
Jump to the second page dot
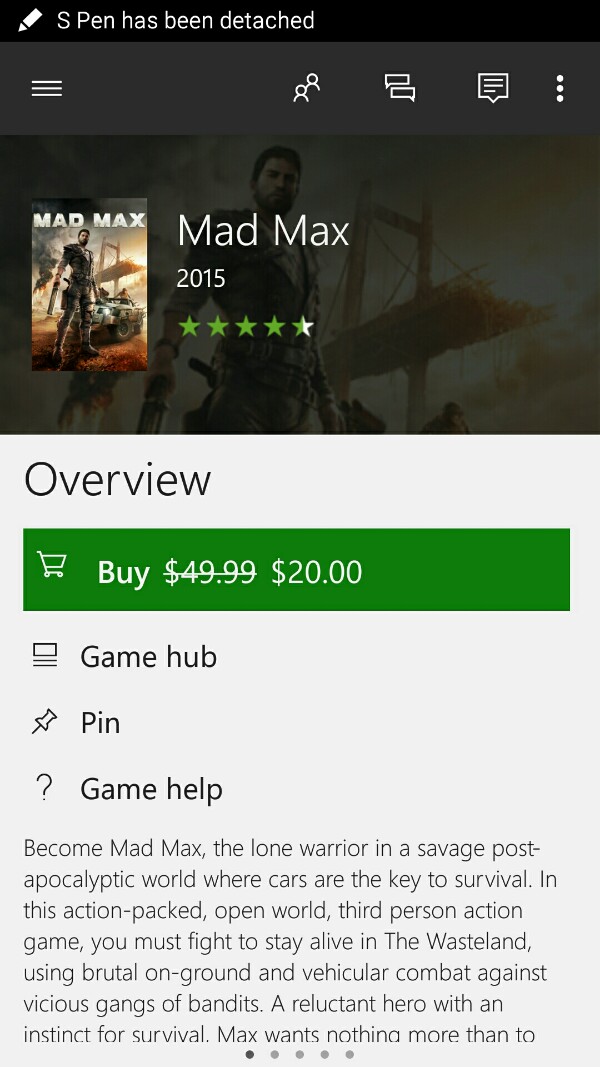pyautogui.click(x=274, y=1054)
